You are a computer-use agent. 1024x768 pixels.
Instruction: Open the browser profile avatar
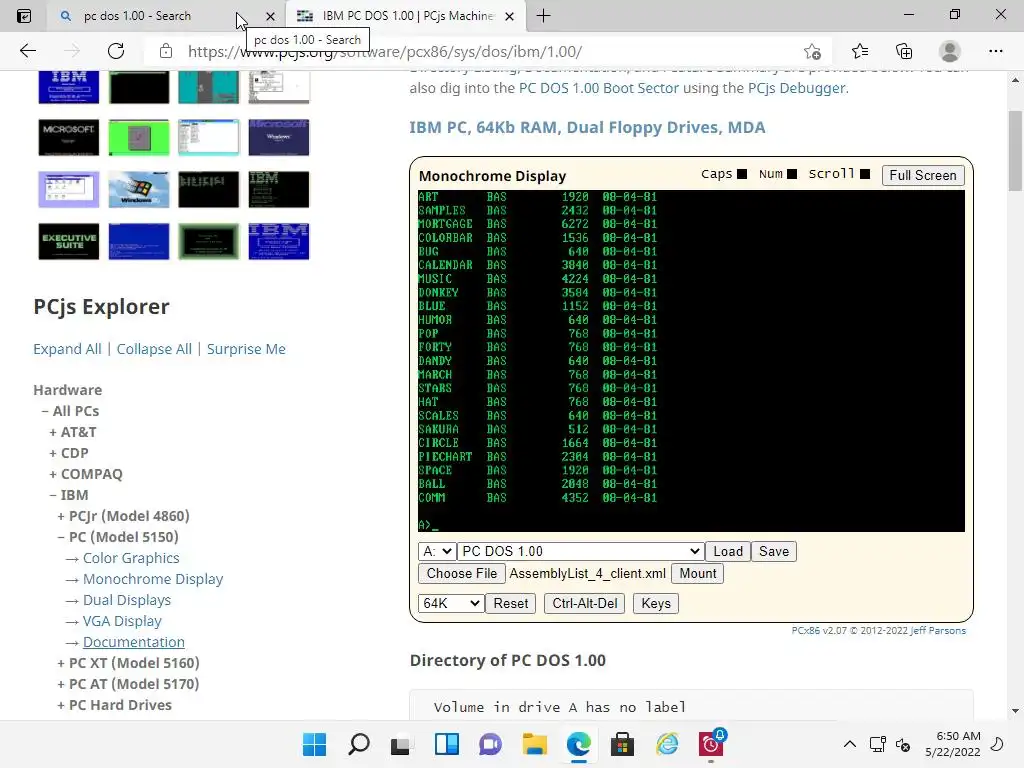pyautogui.click(x=950, y=51)
